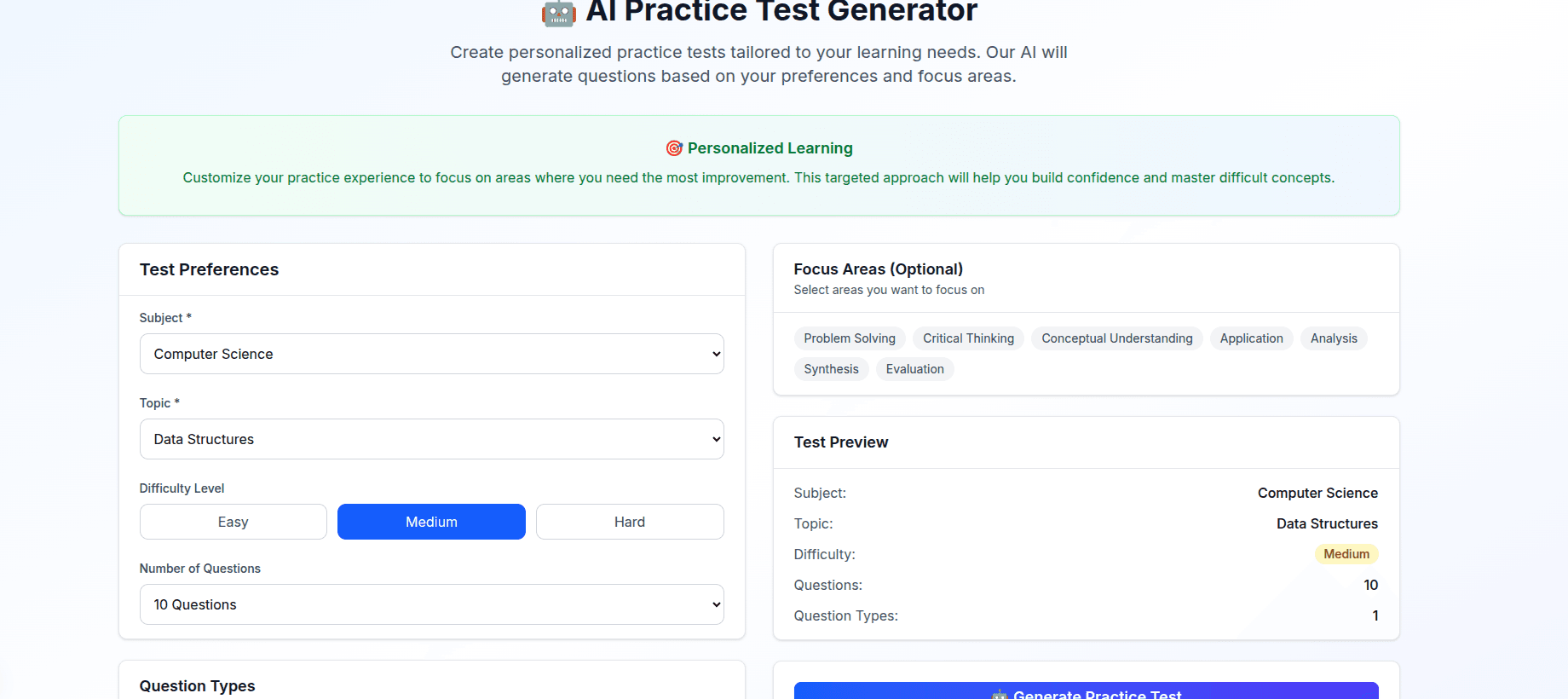The height and width of the screenshot is (699, 1568).
Task: Click the Question Types section heading
Action: tap(198, 686)
